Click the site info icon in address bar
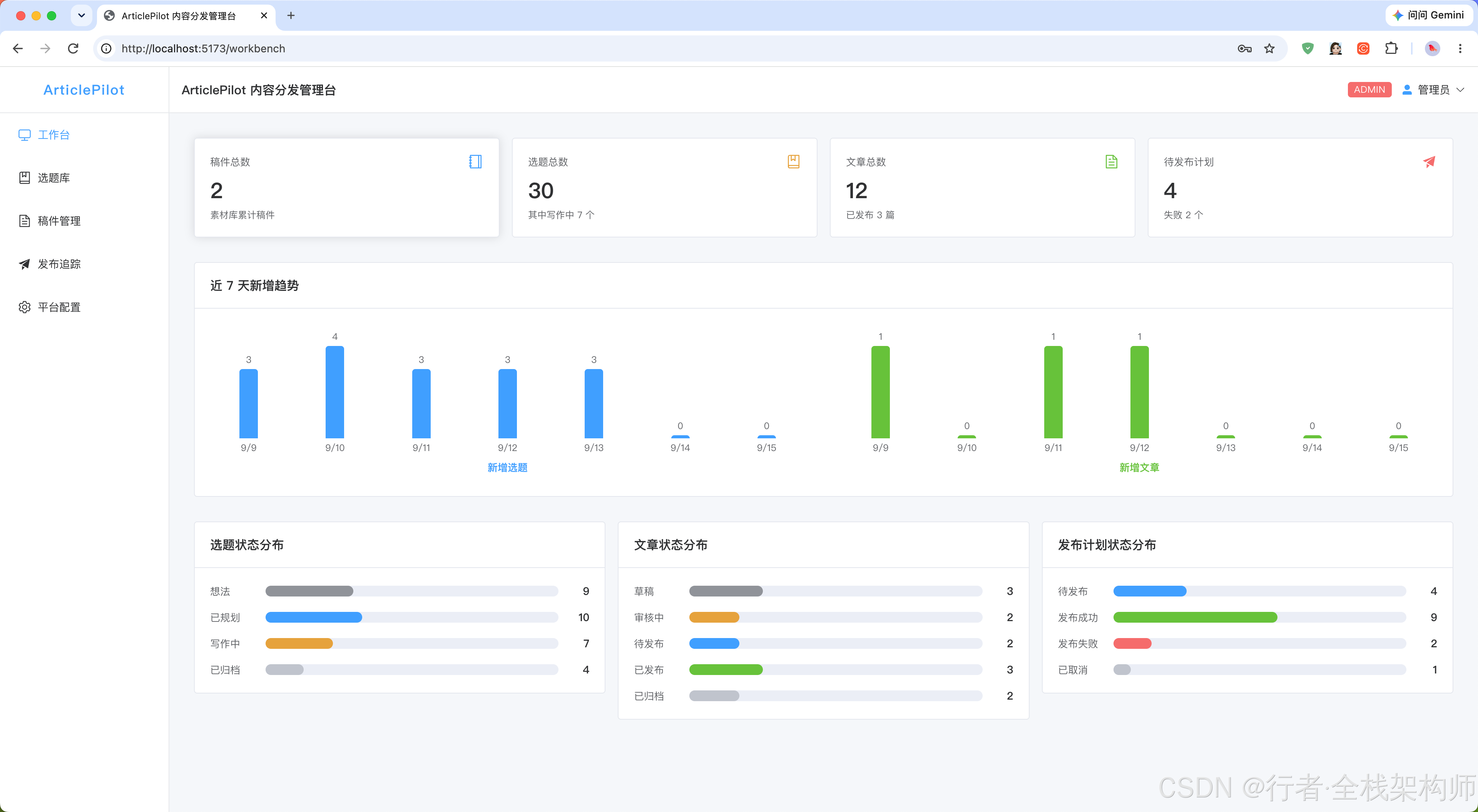 click(106, 49)
